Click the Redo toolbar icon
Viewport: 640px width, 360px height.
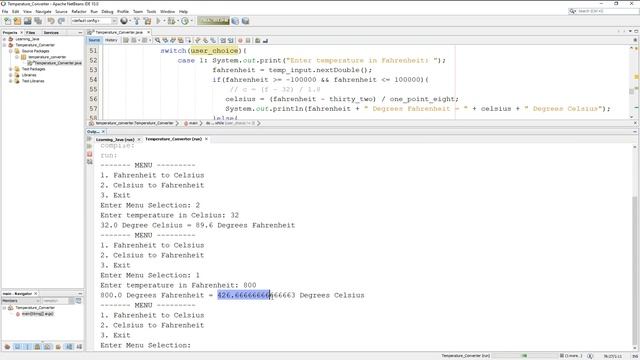61,21
